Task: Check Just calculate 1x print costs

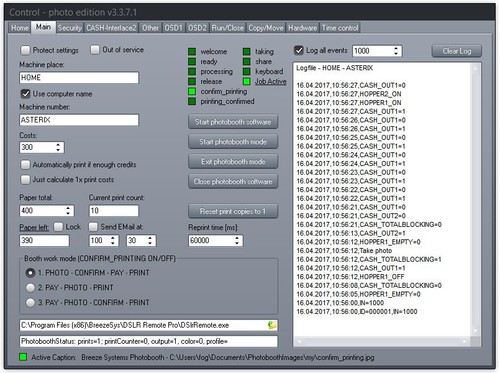Action: pos(25,180)
